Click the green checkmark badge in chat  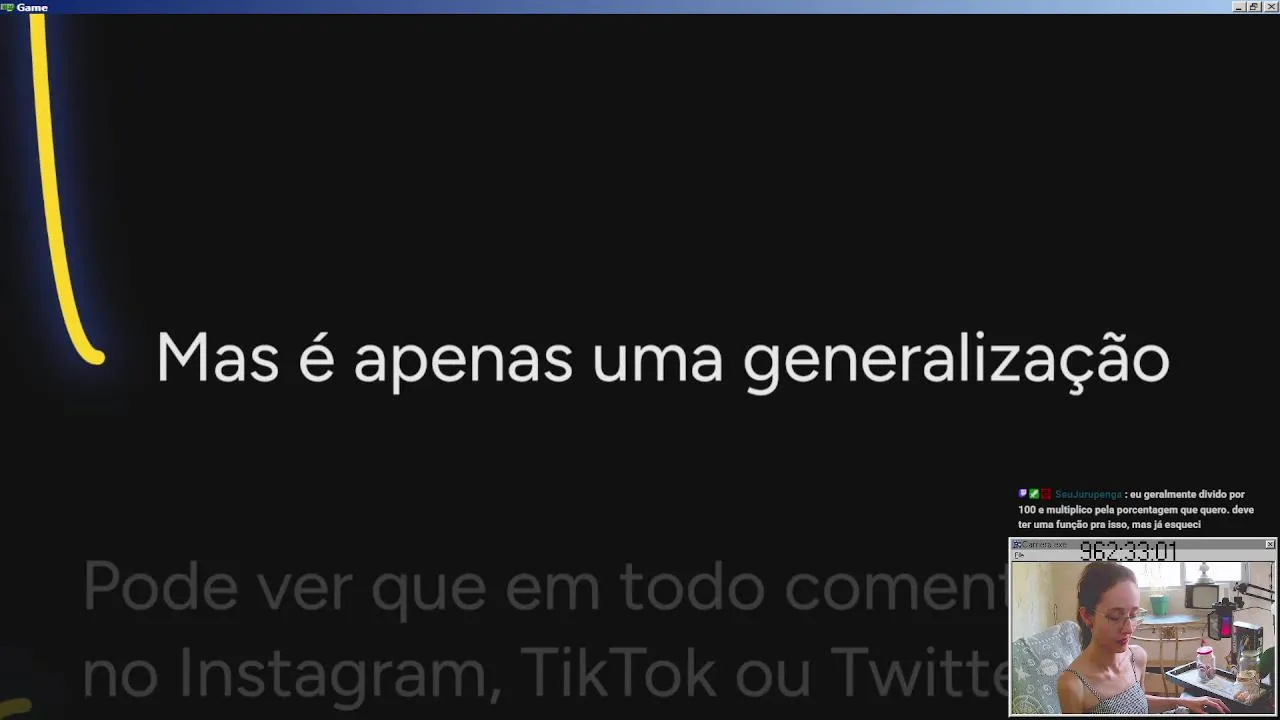1034,494
